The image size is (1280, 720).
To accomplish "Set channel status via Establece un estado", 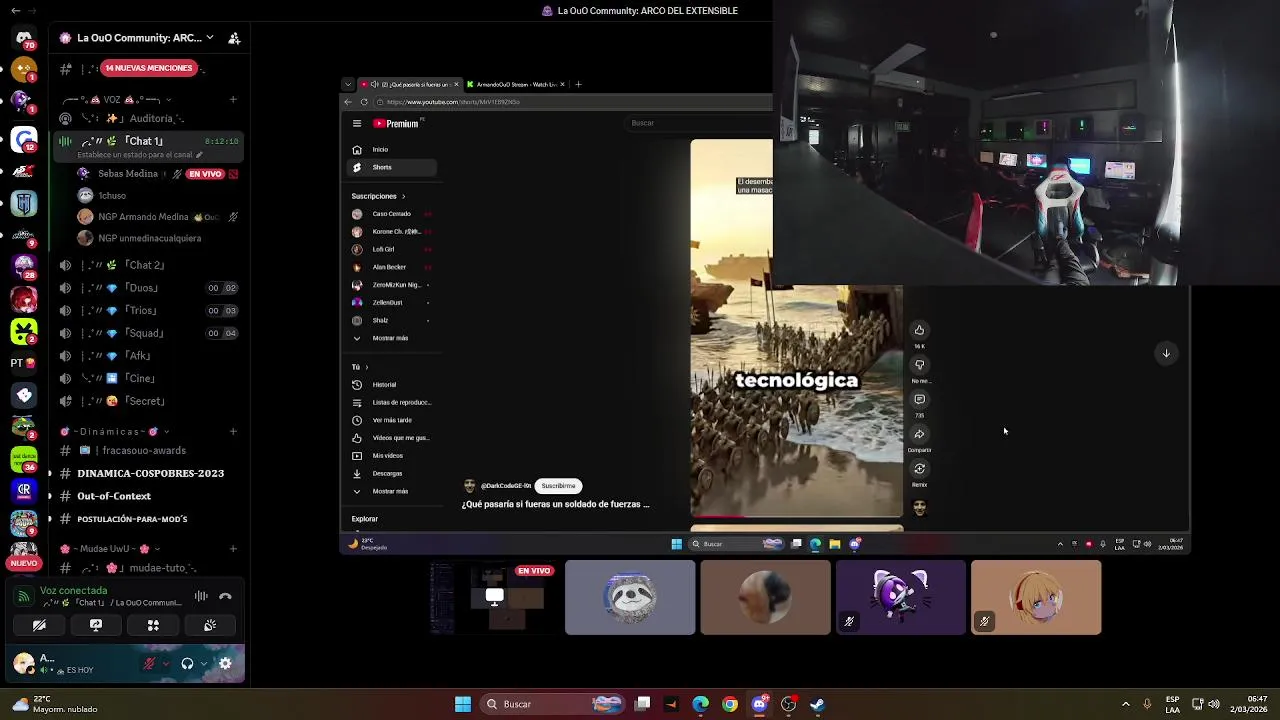I will [x=140, y=155].
